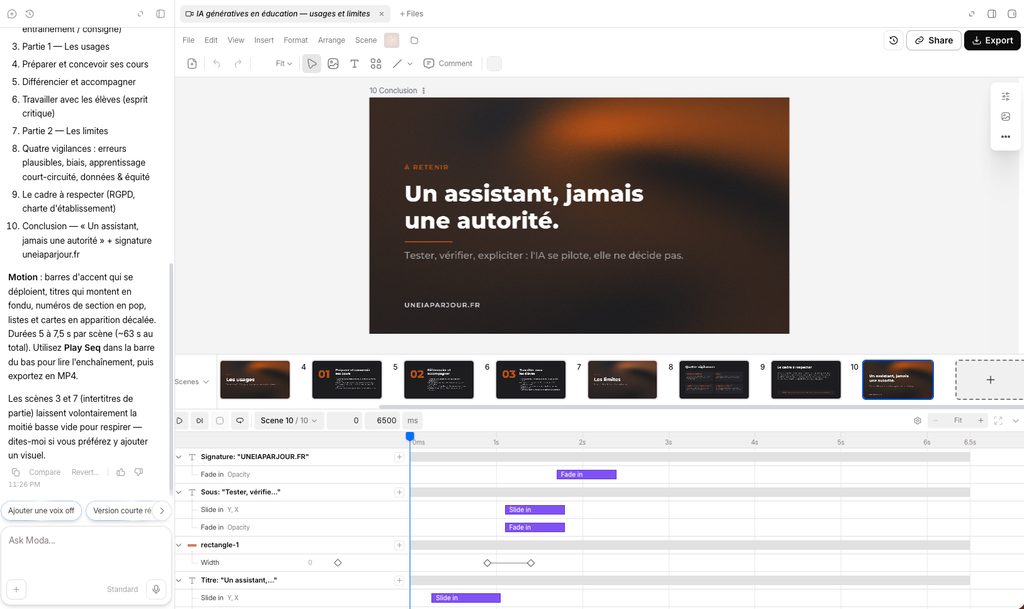Select the Text tool
The image size is (1024, 609).
(354, 63)
